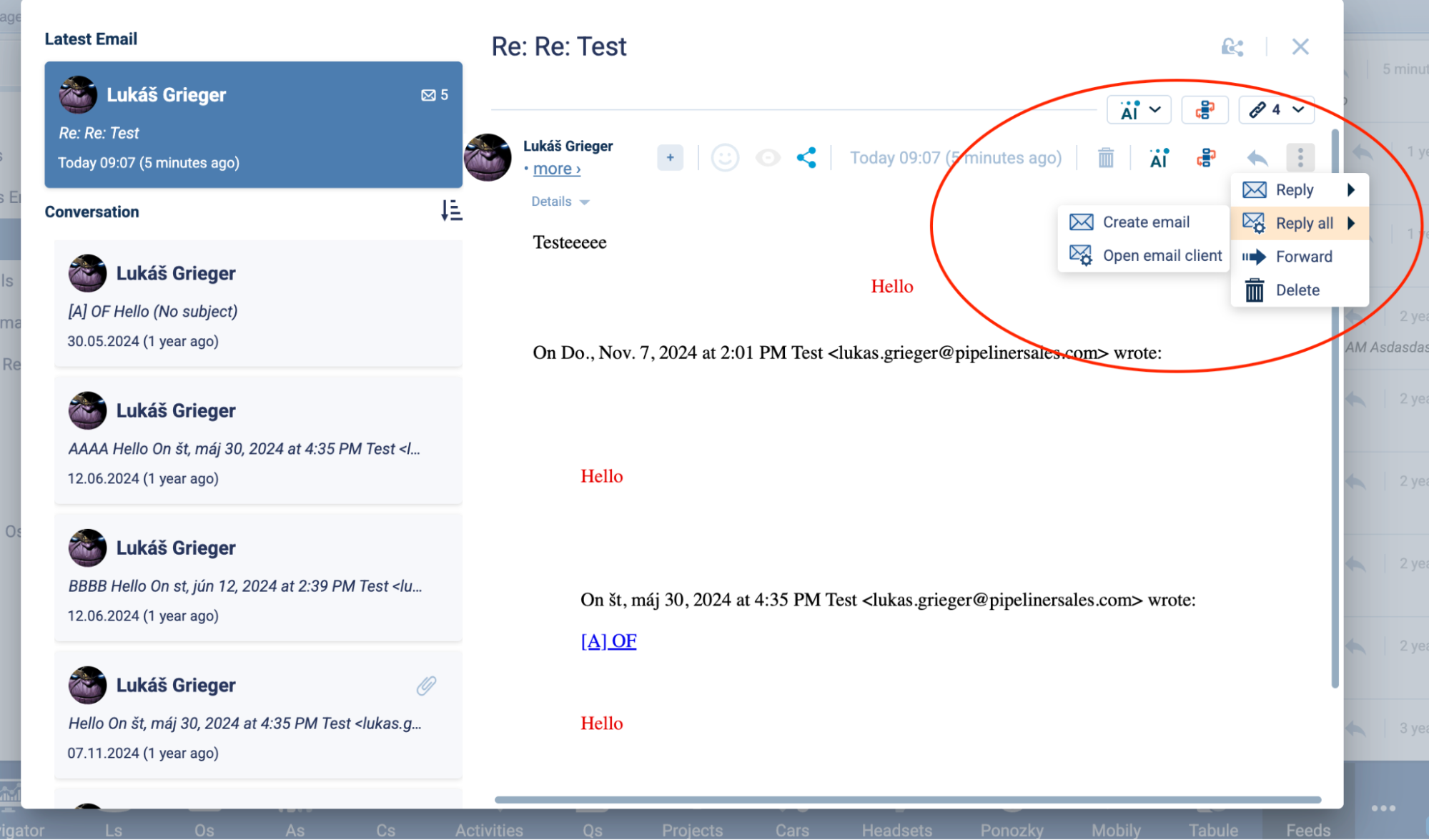Toggle the eye visibility icon

pos(768,158)
